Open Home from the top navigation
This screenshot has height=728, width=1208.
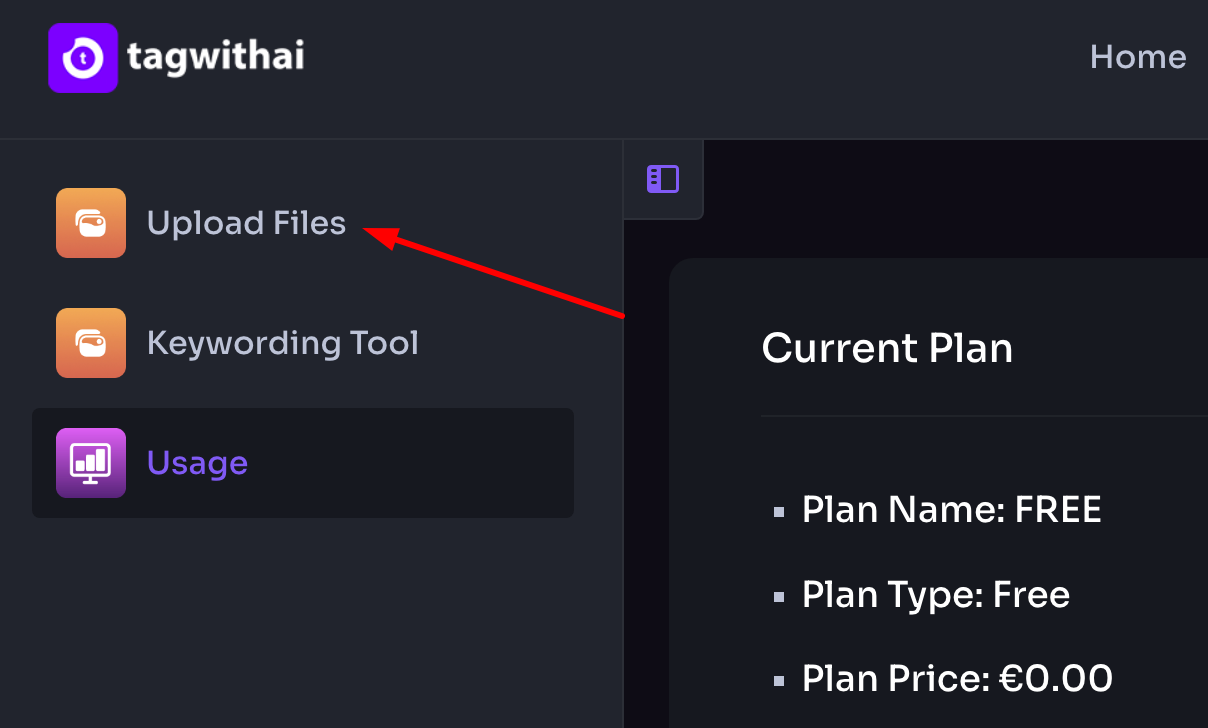click(x=1138, y=57)
